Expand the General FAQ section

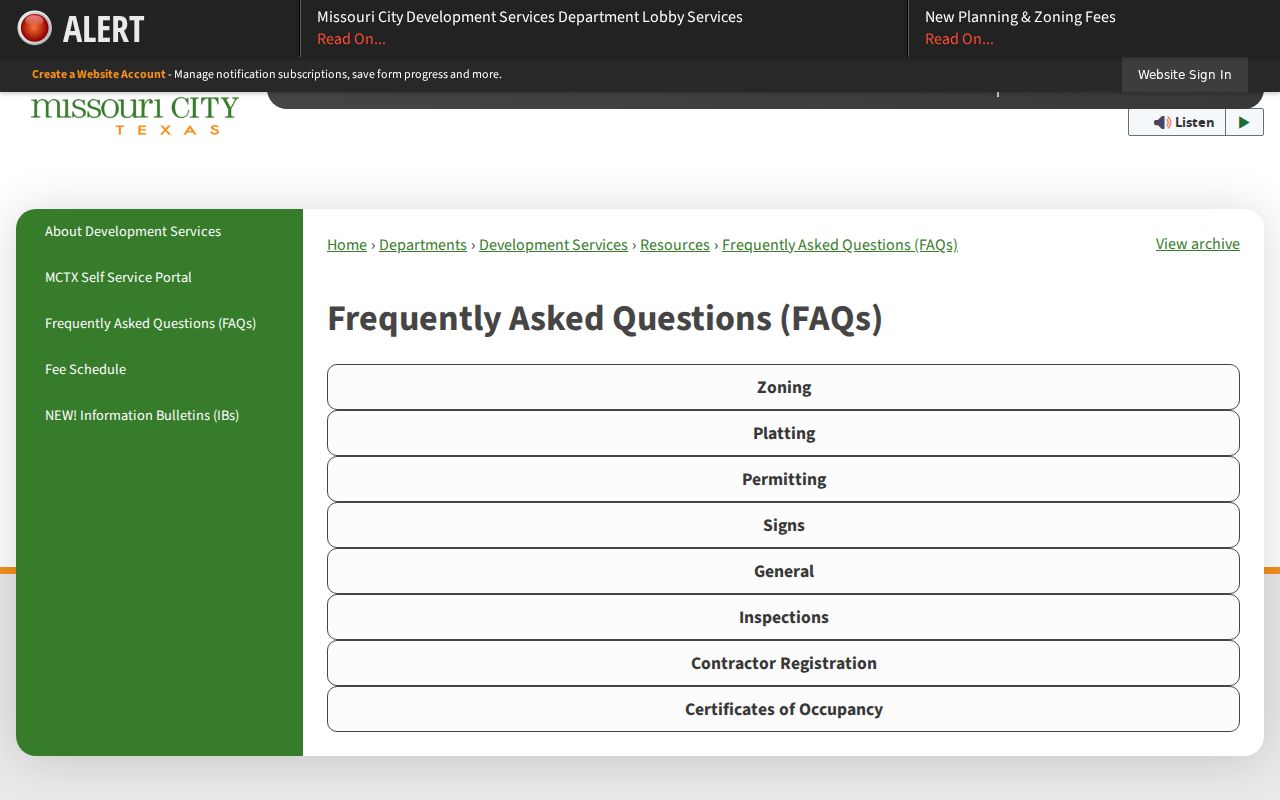783,571
